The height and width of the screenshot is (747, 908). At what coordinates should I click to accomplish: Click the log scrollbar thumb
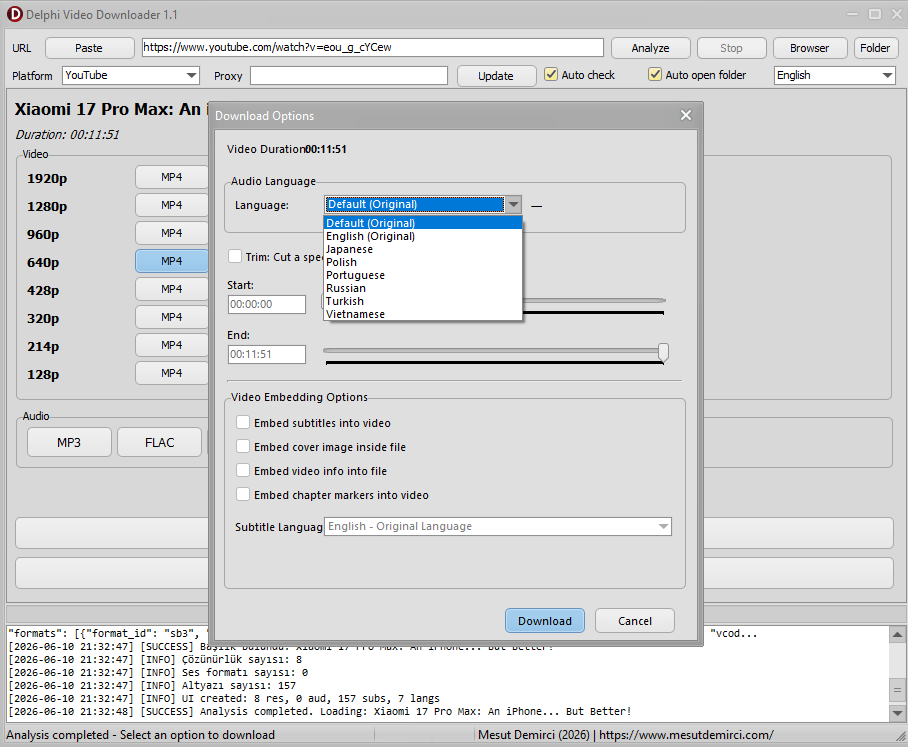click(x=897, y=690)
